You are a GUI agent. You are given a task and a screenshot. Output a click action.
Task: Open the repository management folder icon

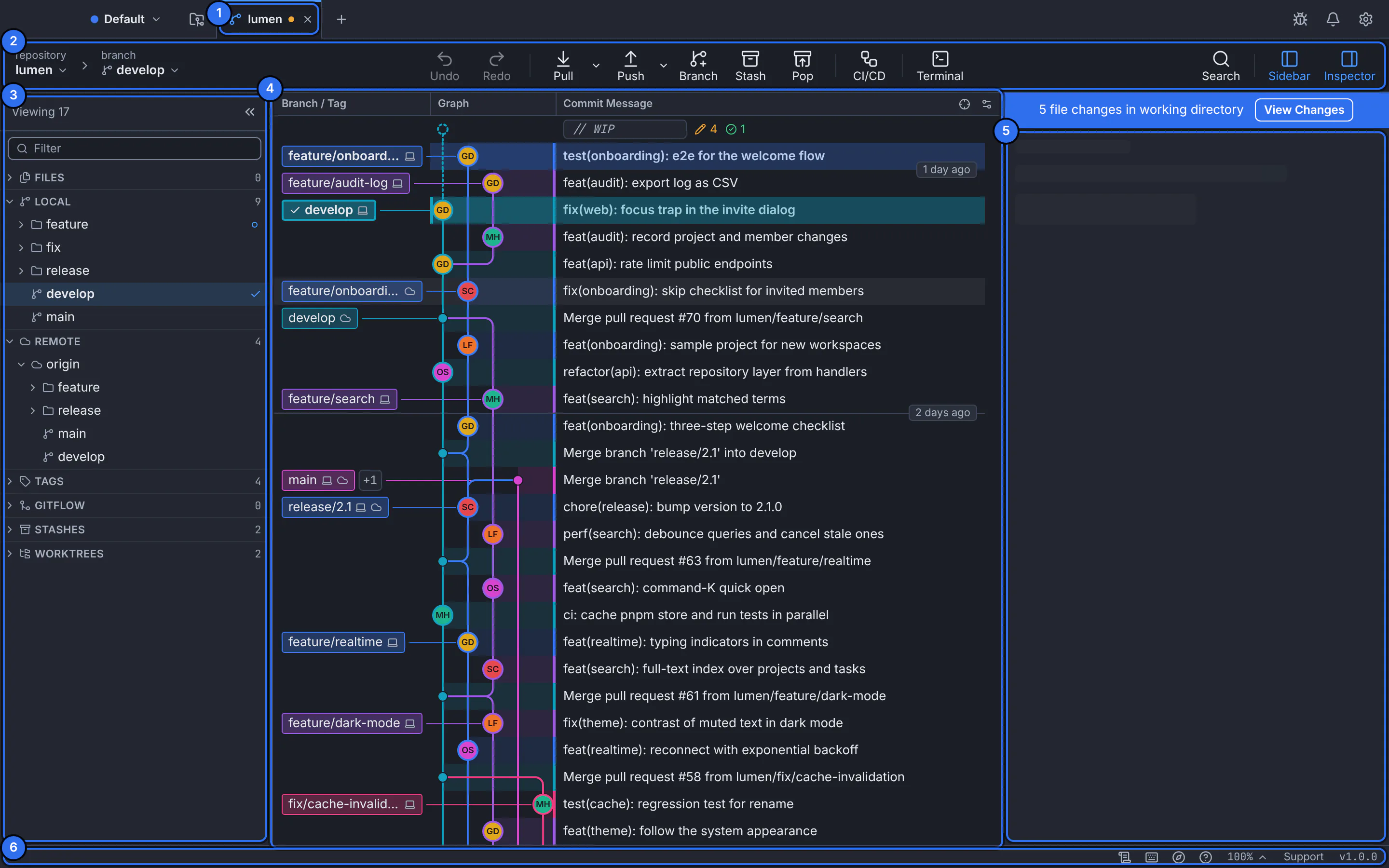196,19
